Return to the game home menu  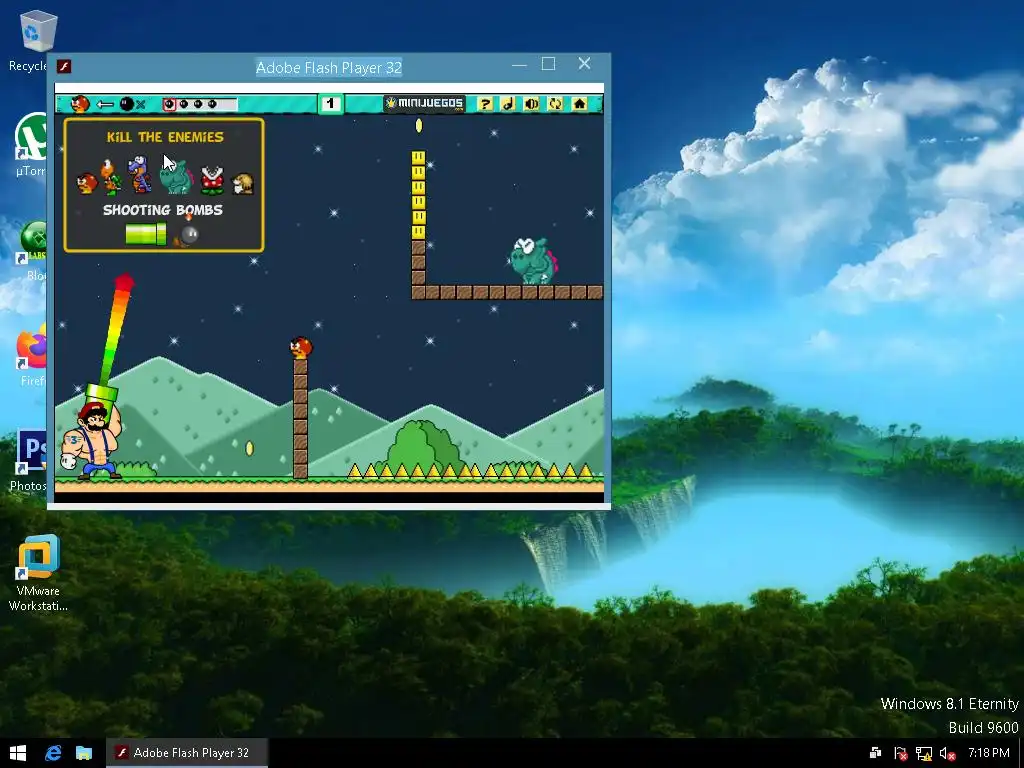(579, 104)
